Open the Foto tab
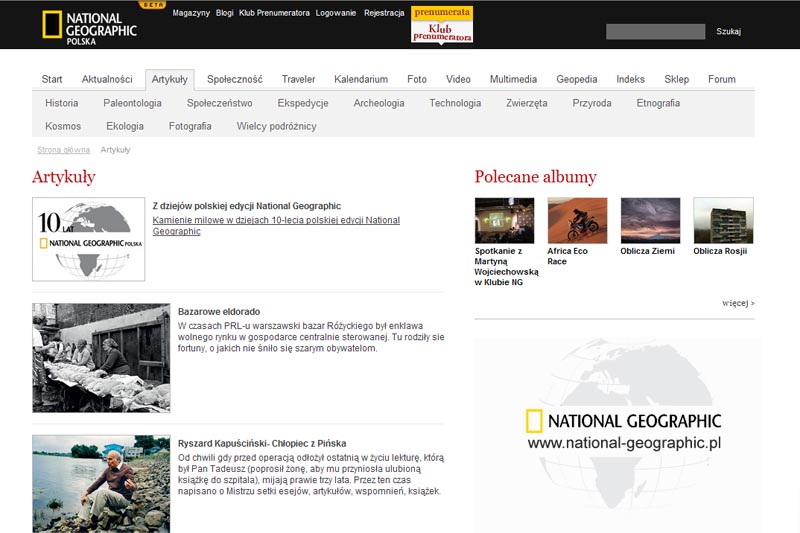 pos(416,79)
